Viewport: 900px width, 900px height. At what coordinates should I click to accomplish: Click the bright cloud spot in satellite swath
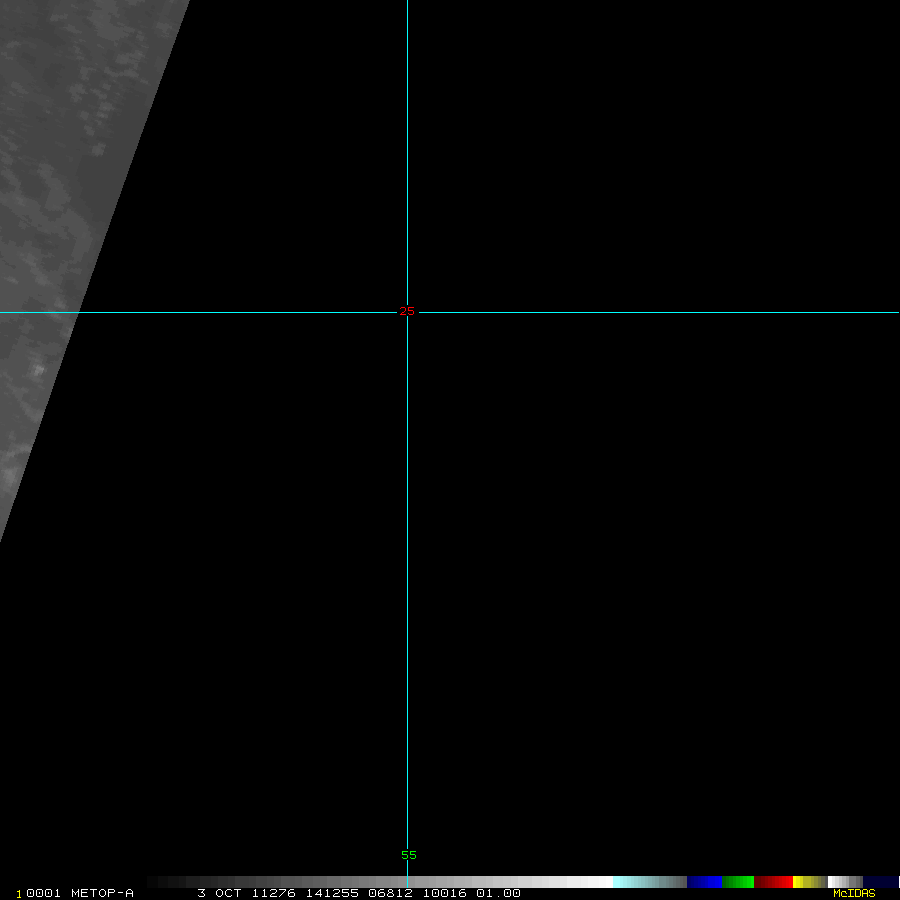(38, 371)
